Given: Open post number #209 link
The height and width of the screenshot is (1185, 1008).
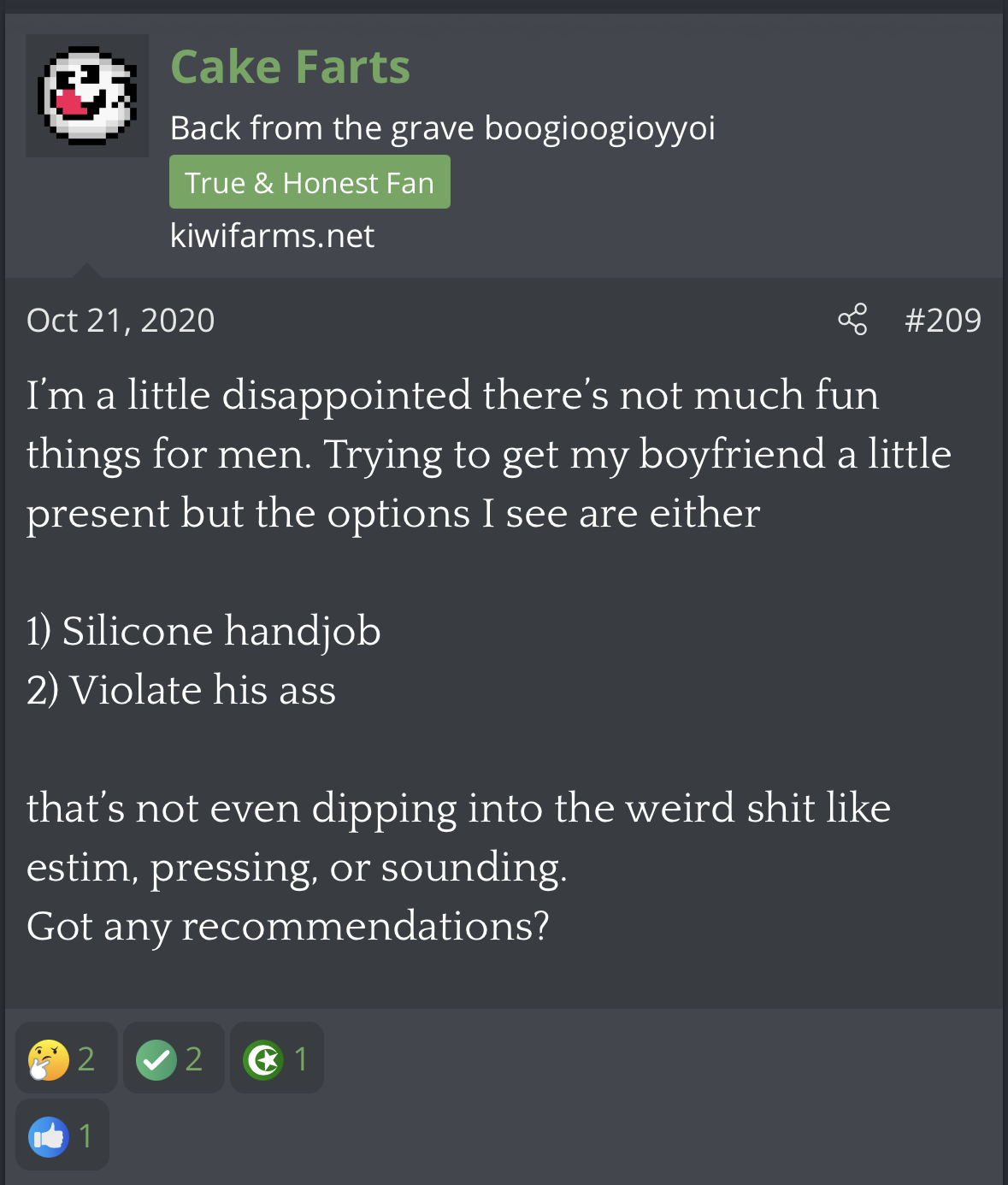Looking at the screenshot, I should pos(943,320).
